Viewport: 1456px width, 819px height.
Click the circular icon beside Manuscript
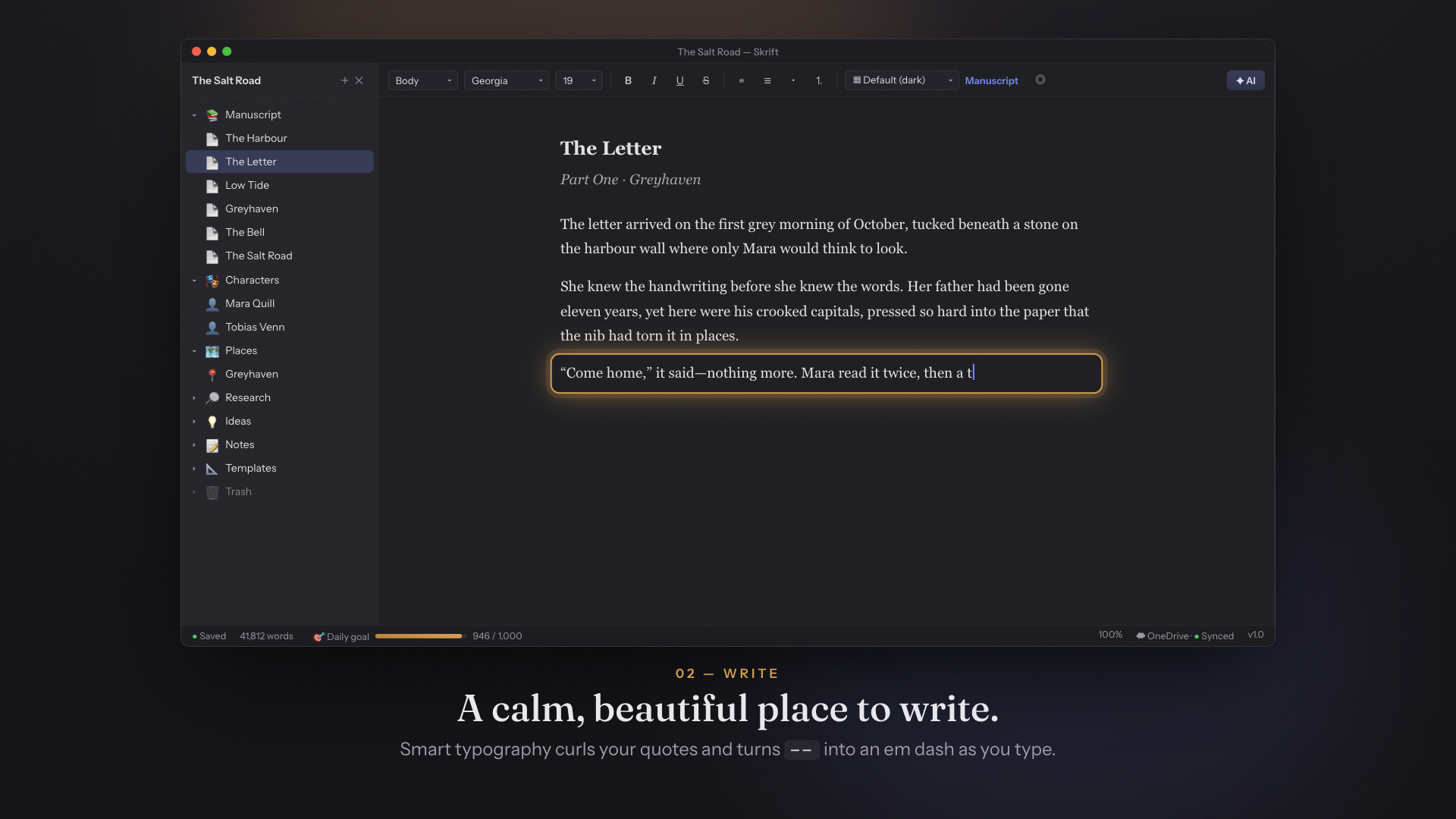[1040, 80]
